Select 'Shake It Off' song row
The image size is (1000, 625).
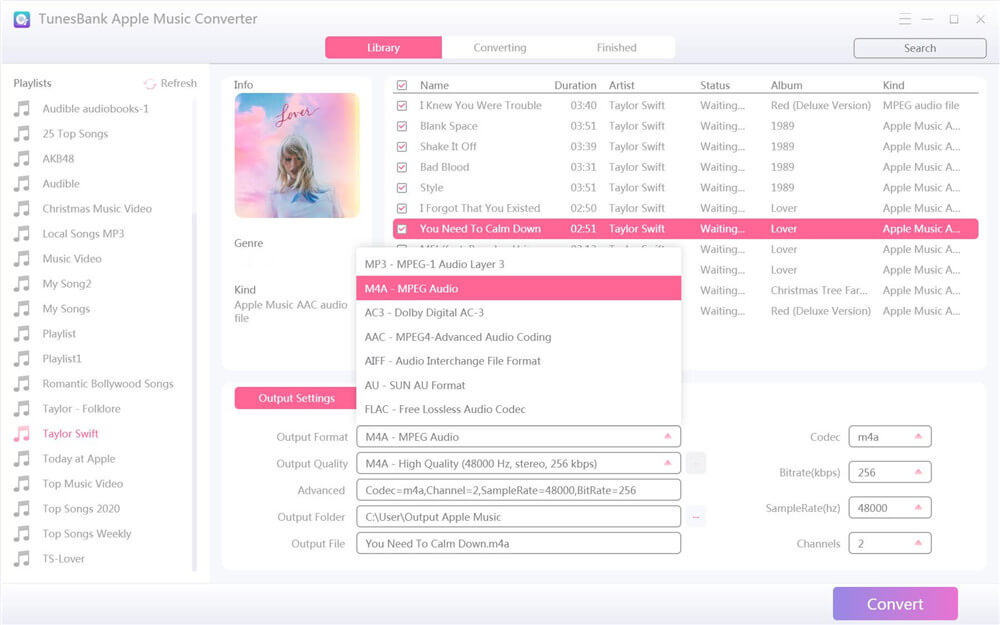pos(686,147)
